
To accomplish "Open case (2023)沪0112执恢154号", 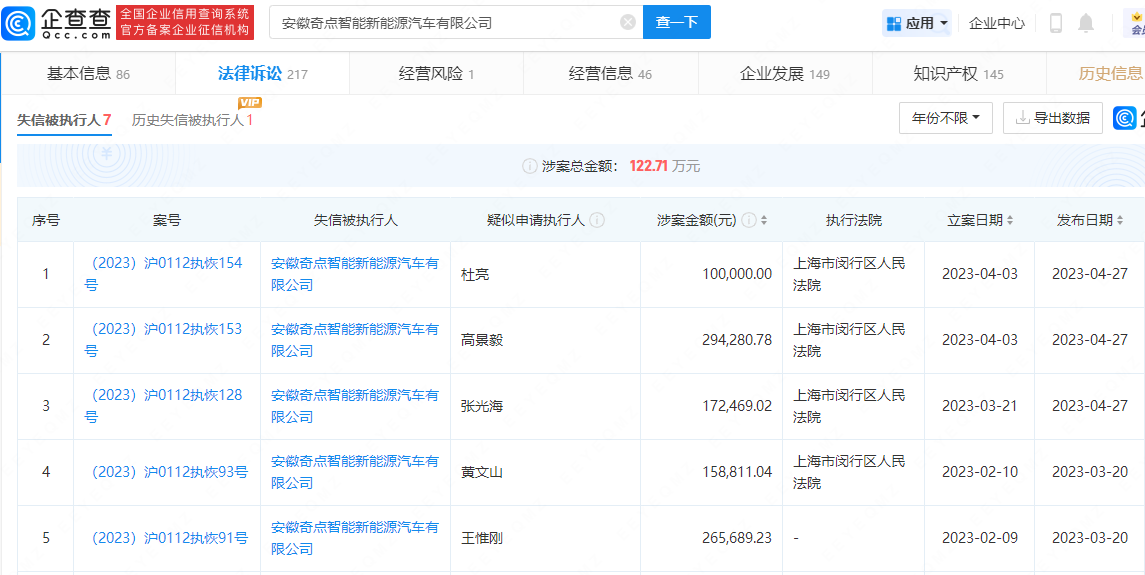I will click(164, 274).
